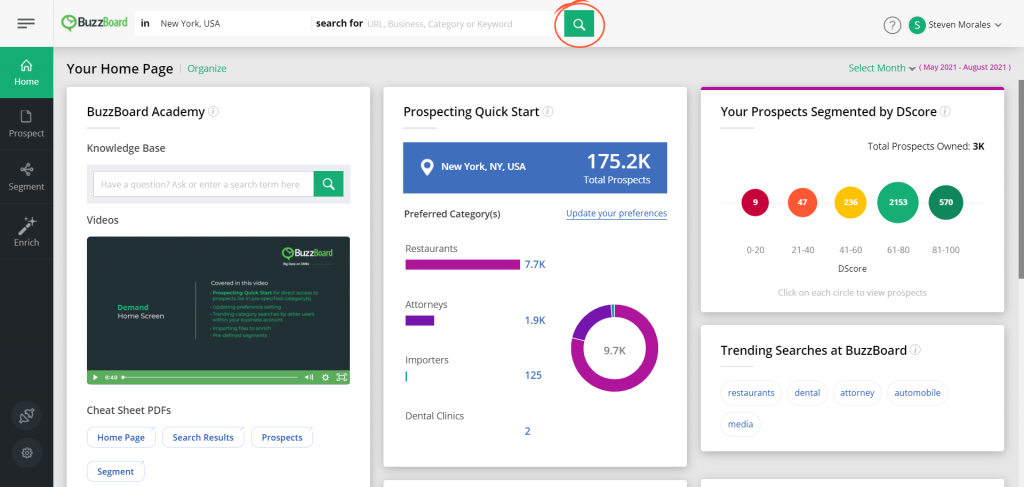Click the Trending Searches info icon
The width and height of the screenshot is (1024, 487).
[915, 350]
